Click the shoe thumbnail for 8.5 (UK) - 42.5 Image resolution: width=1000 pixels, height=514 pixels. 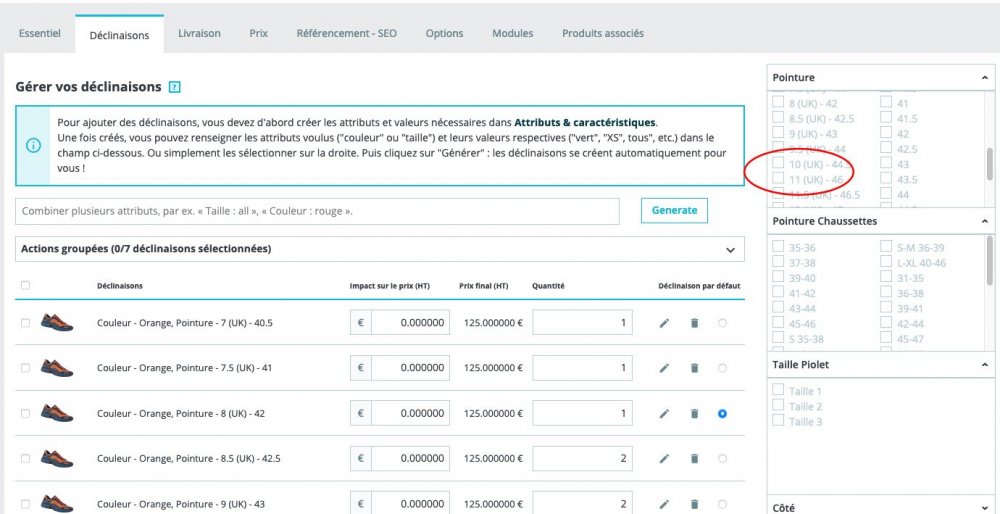(x=57, y=458)
